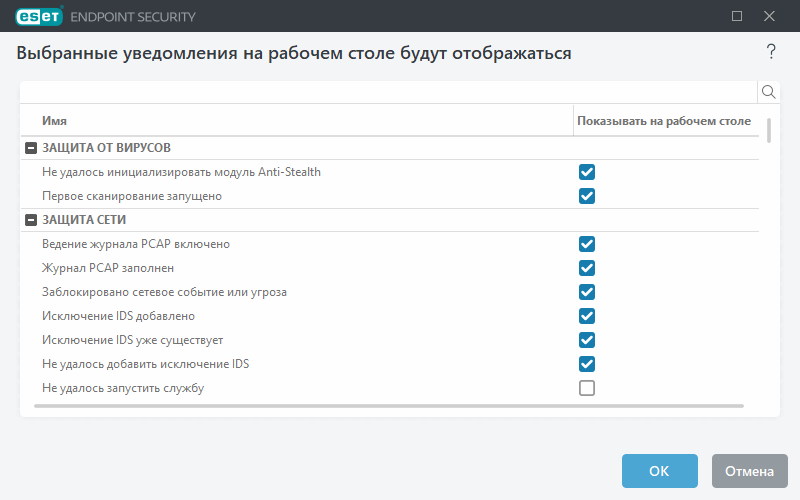
Task: Open help with the question mark icon
Action: point(771,52)
